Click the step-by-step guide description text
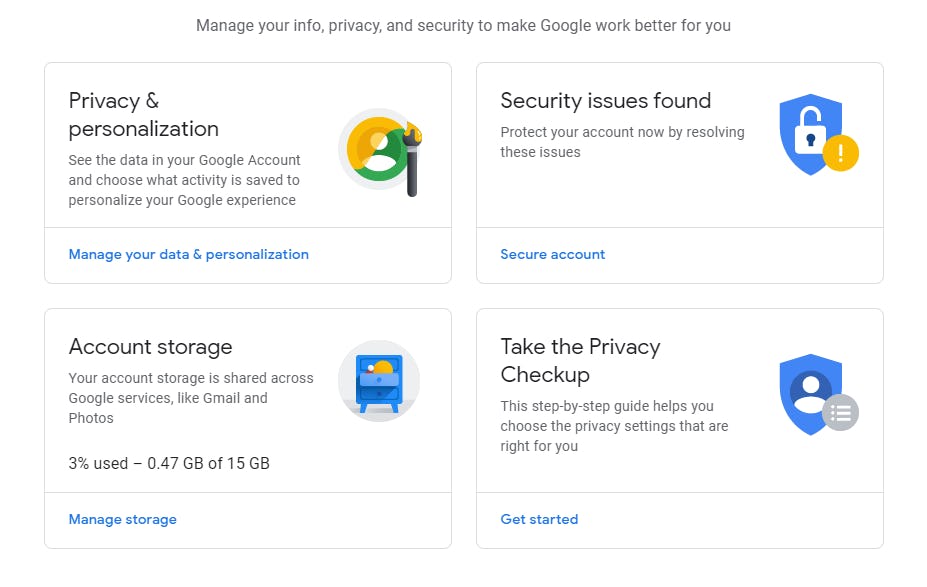The width and height of the screenshot is (927, 587). (x=614, y=426)
